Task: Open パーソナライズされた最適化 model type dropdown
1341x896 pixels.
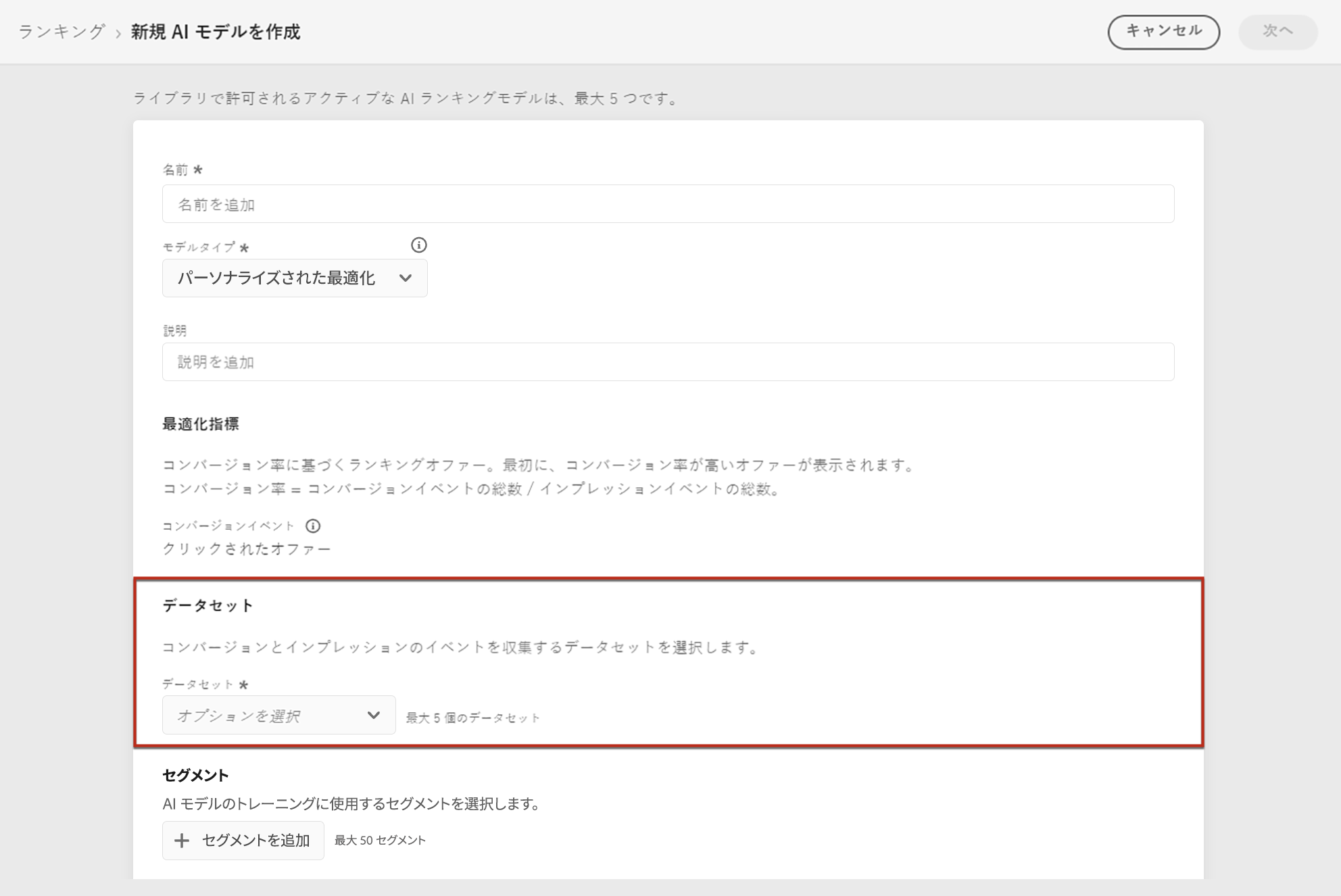Action: tap(294, 278)
